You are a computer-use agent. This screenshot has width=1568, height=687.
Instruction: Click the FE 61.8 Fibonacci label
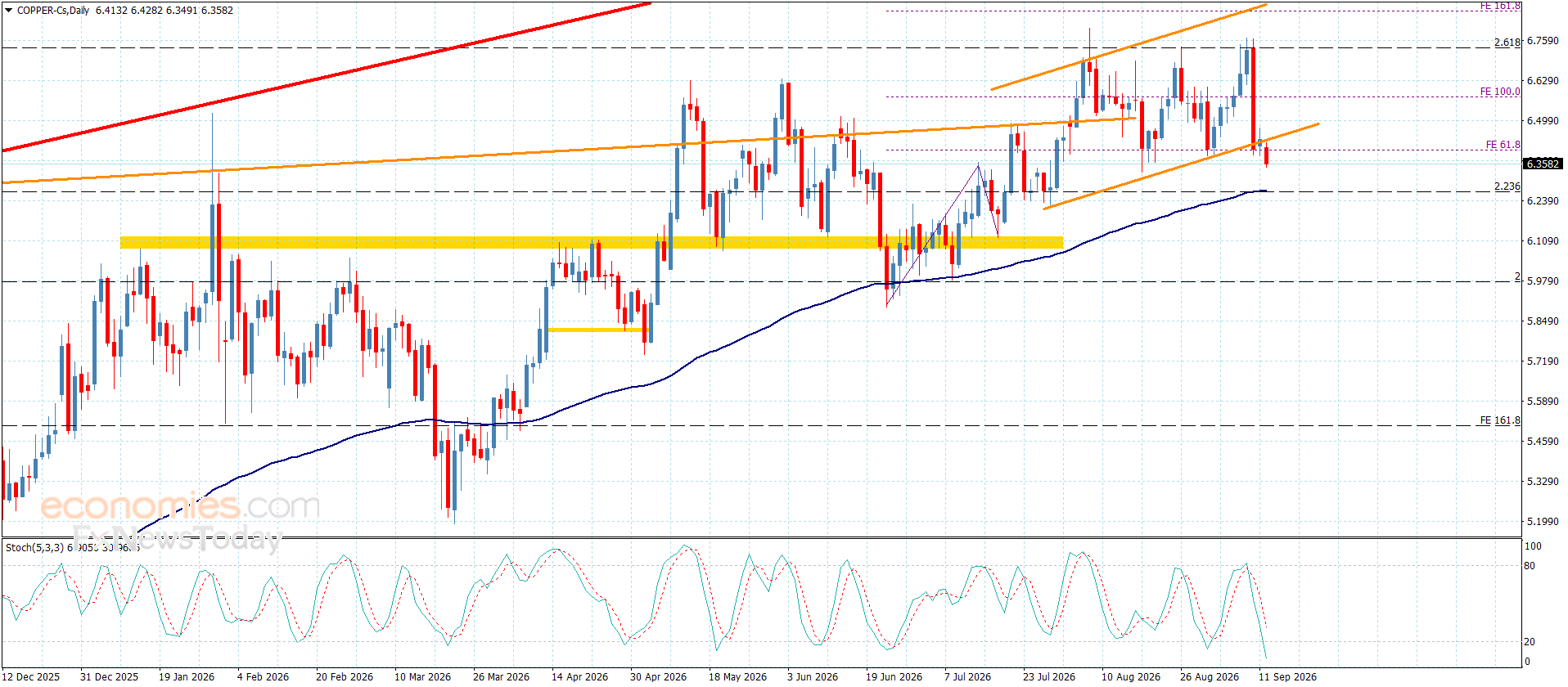pyautogui.click(x=1503, y=145)
